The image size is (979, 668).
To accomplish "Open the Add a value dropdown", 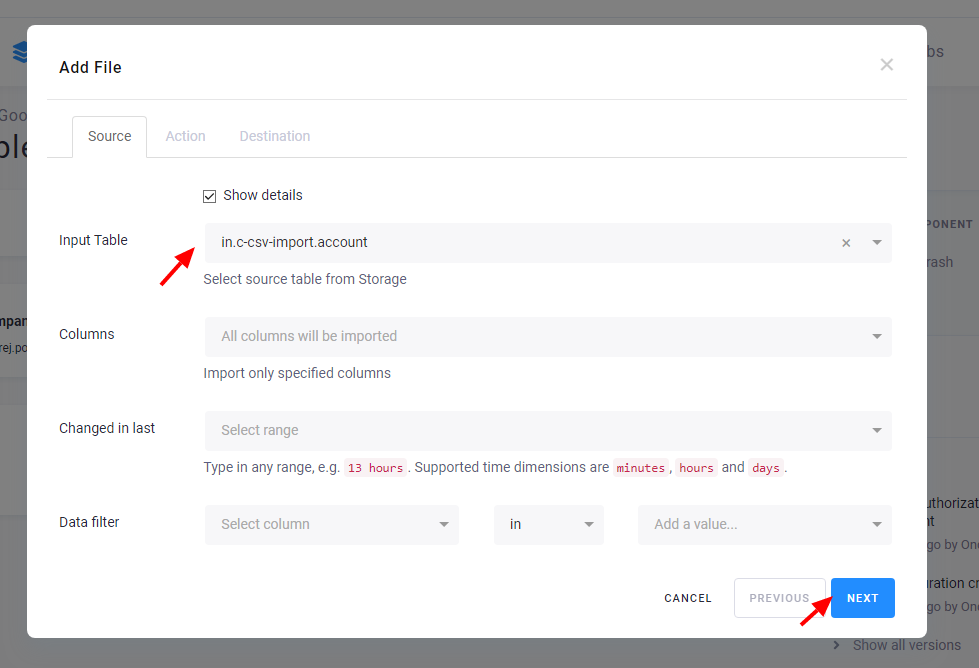I will pyautogui.click(x=764, y=524).
